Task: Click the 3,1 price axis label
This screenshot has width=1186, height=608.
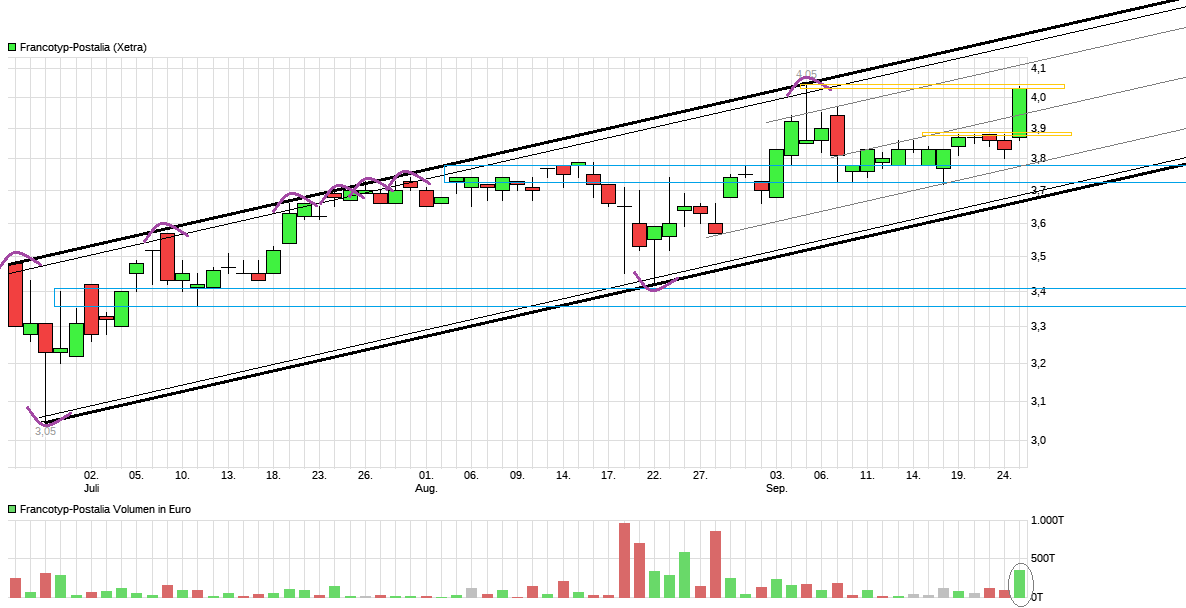Action: (x=1039, y=401)
